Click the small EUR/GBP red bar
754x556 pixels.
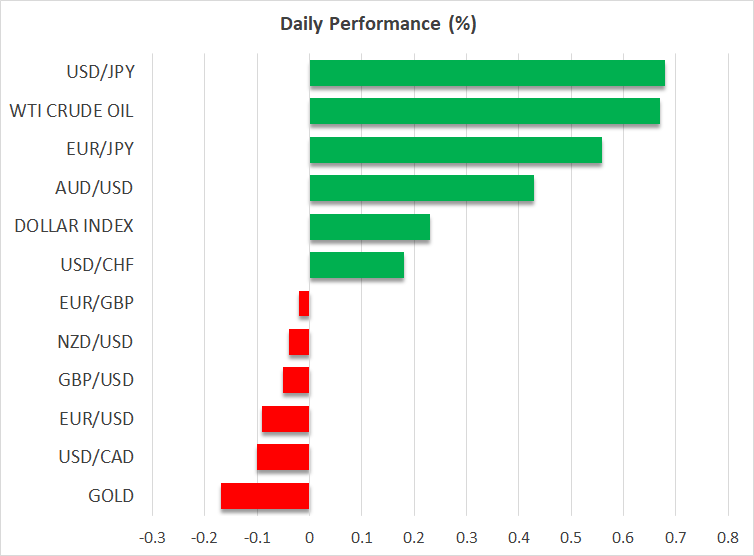pos(304,303)
